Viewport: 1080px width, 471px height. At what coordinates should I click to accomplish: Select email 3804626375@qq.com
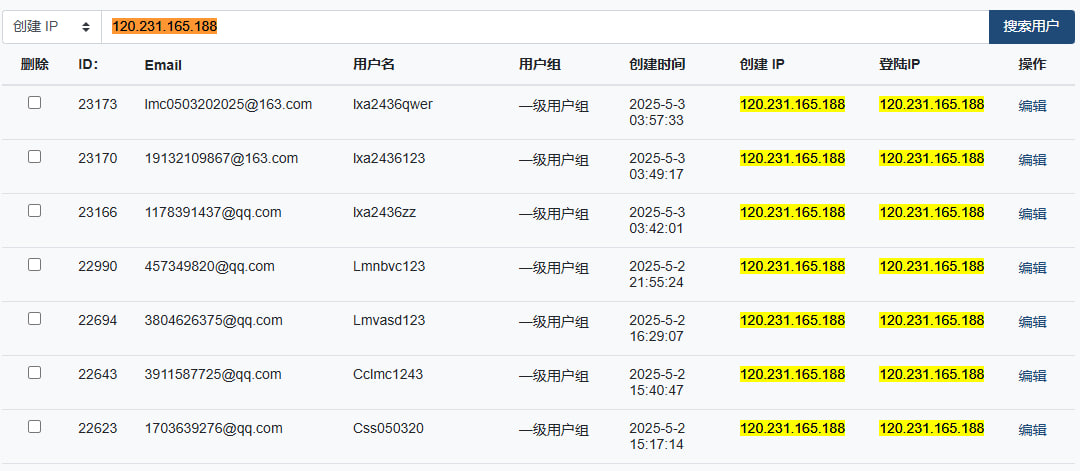(214, 320)
